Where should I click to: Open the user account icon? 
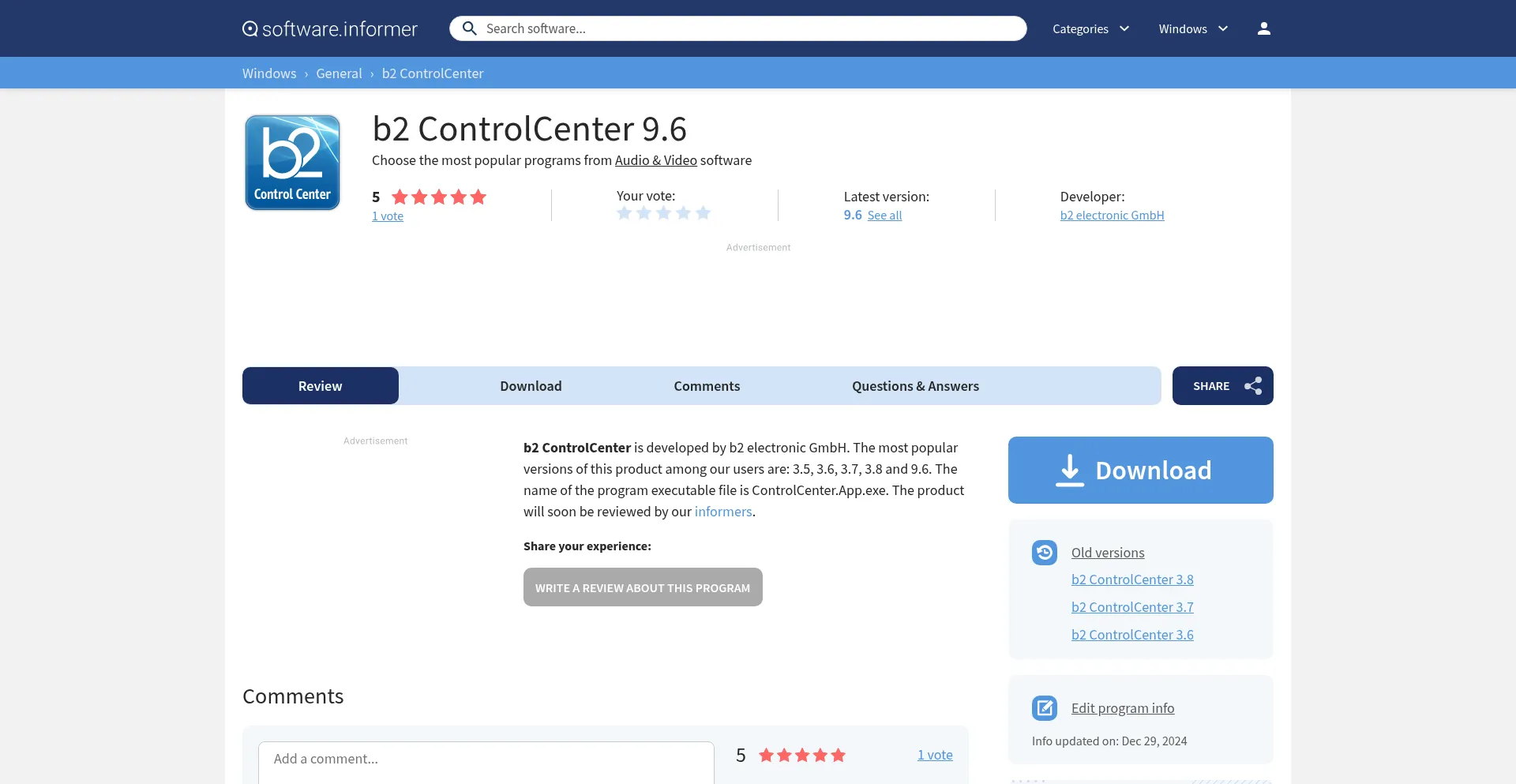pyautogui.click(x=1263, y=28)
